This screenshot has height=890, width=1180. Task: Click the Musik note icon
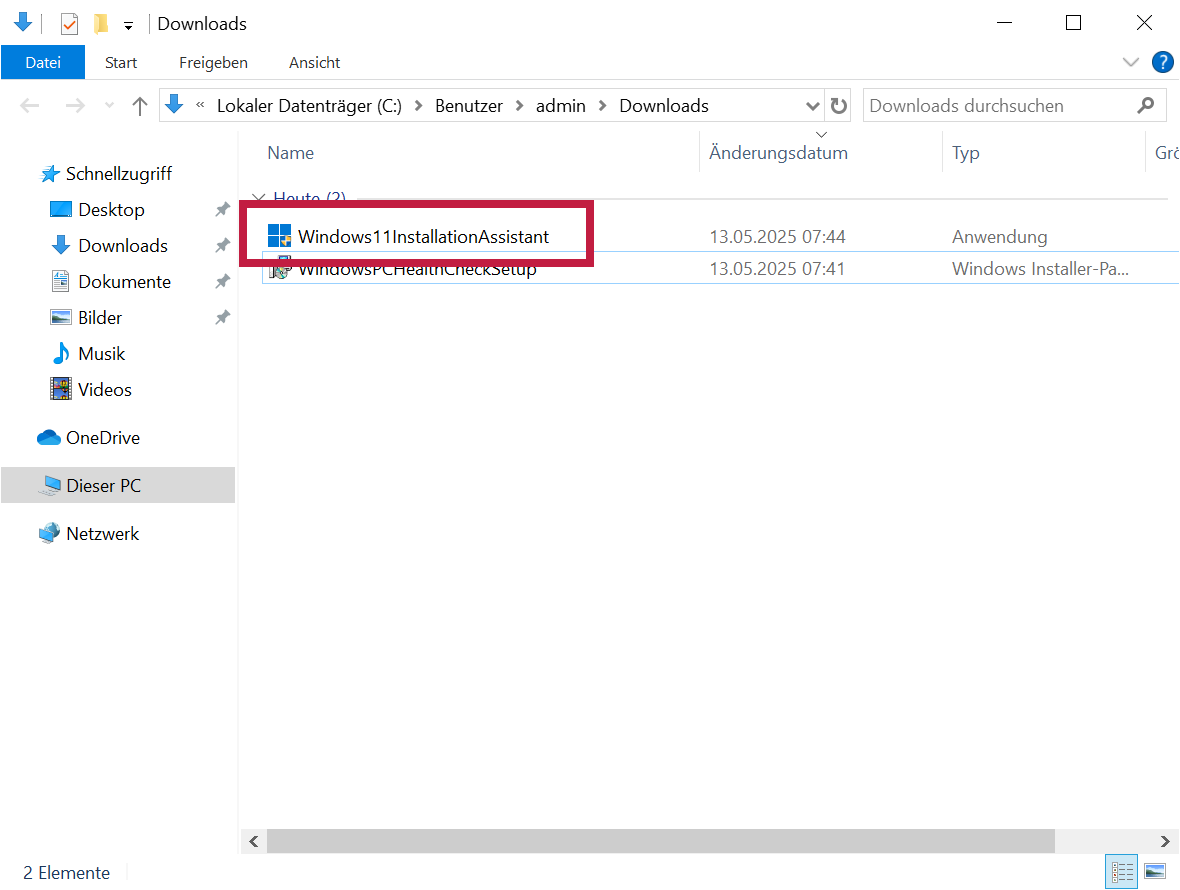pyautogui.click(x=62, y=354)
